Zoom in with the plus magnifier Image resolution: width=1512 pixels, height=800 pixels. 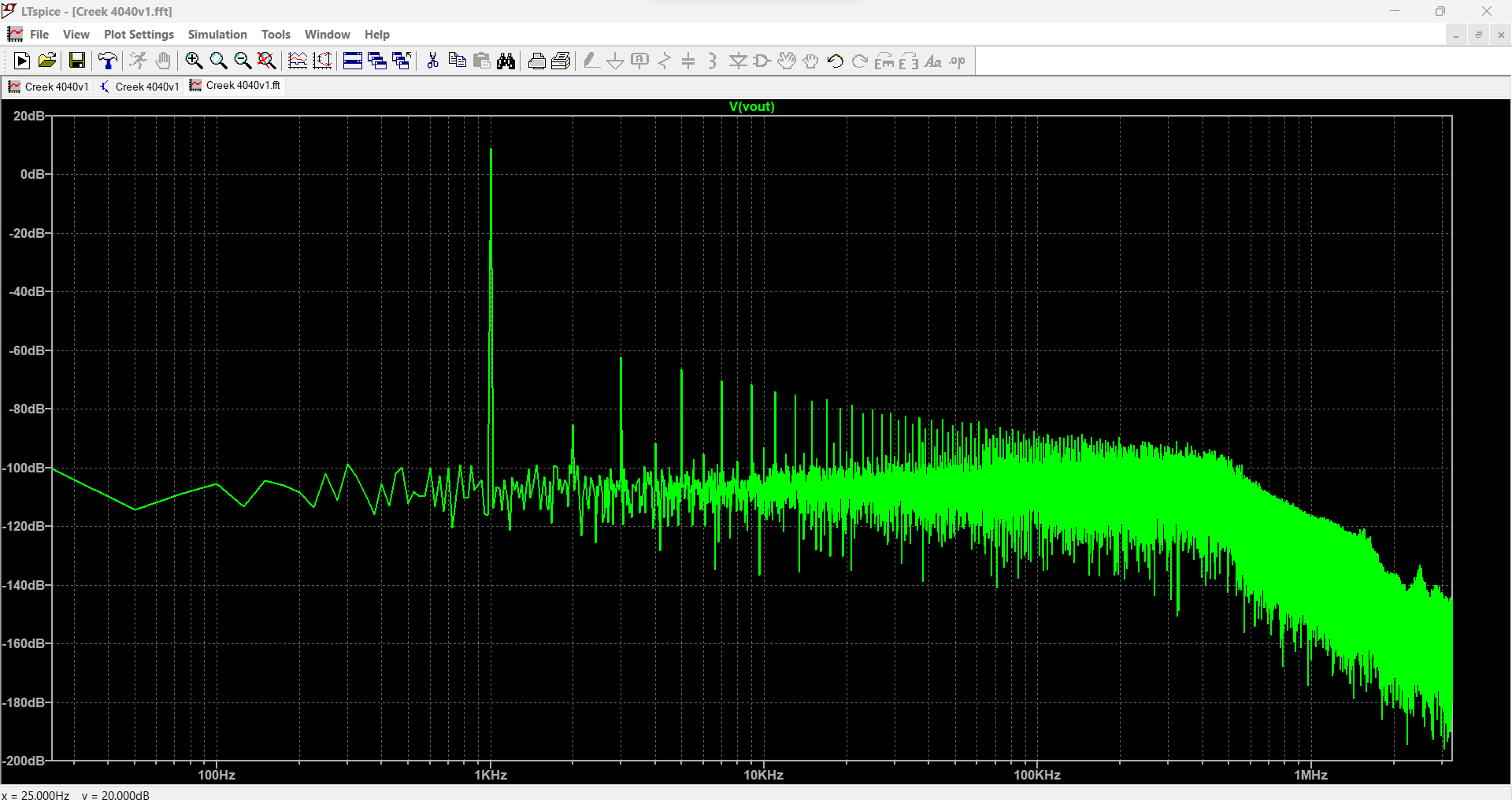[194, 61]
